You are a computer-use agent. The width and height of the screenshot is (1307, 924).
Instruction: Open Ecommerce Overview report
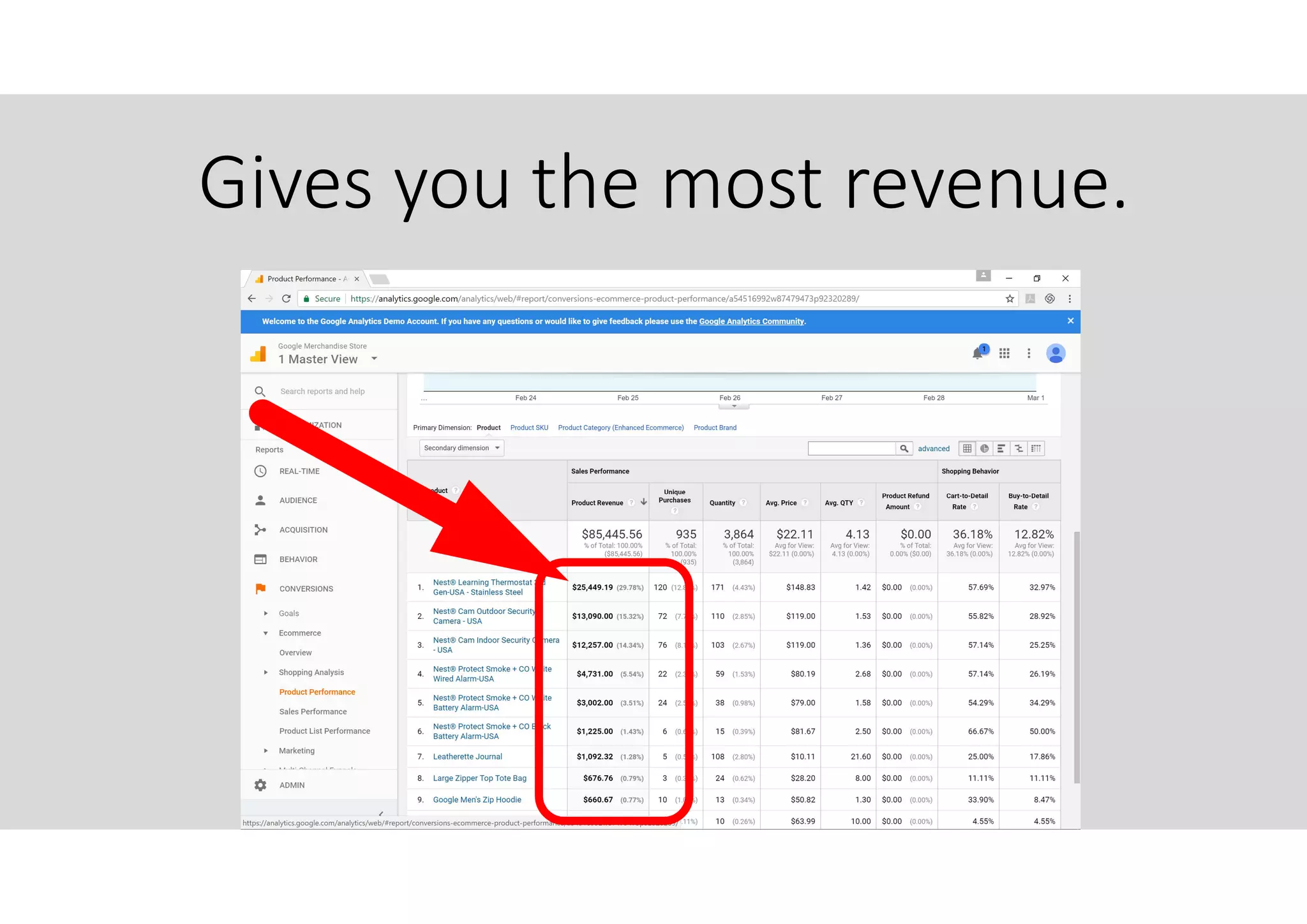pyautogui.click(x=295, y=653)
